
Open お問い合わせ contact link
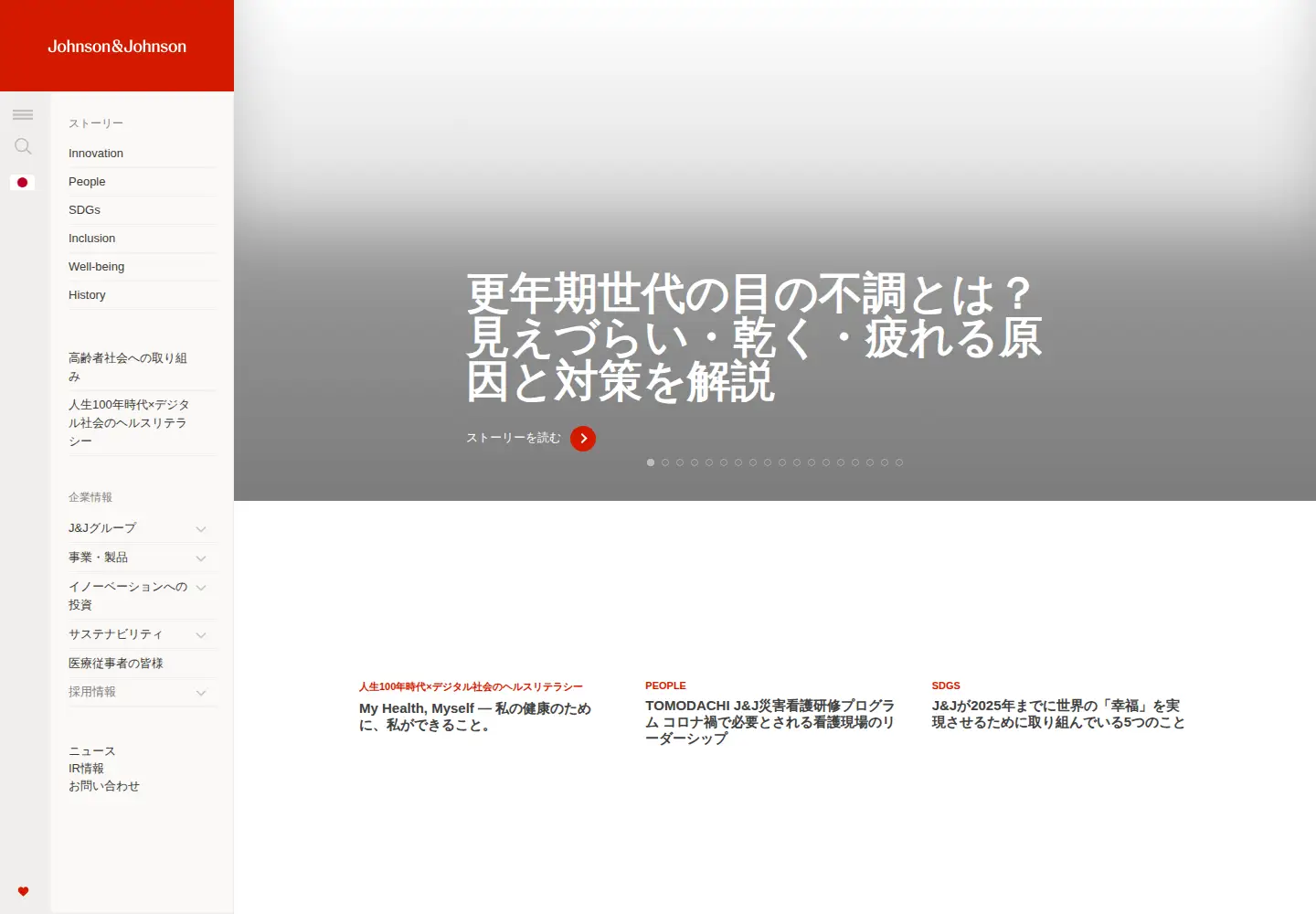104,786
